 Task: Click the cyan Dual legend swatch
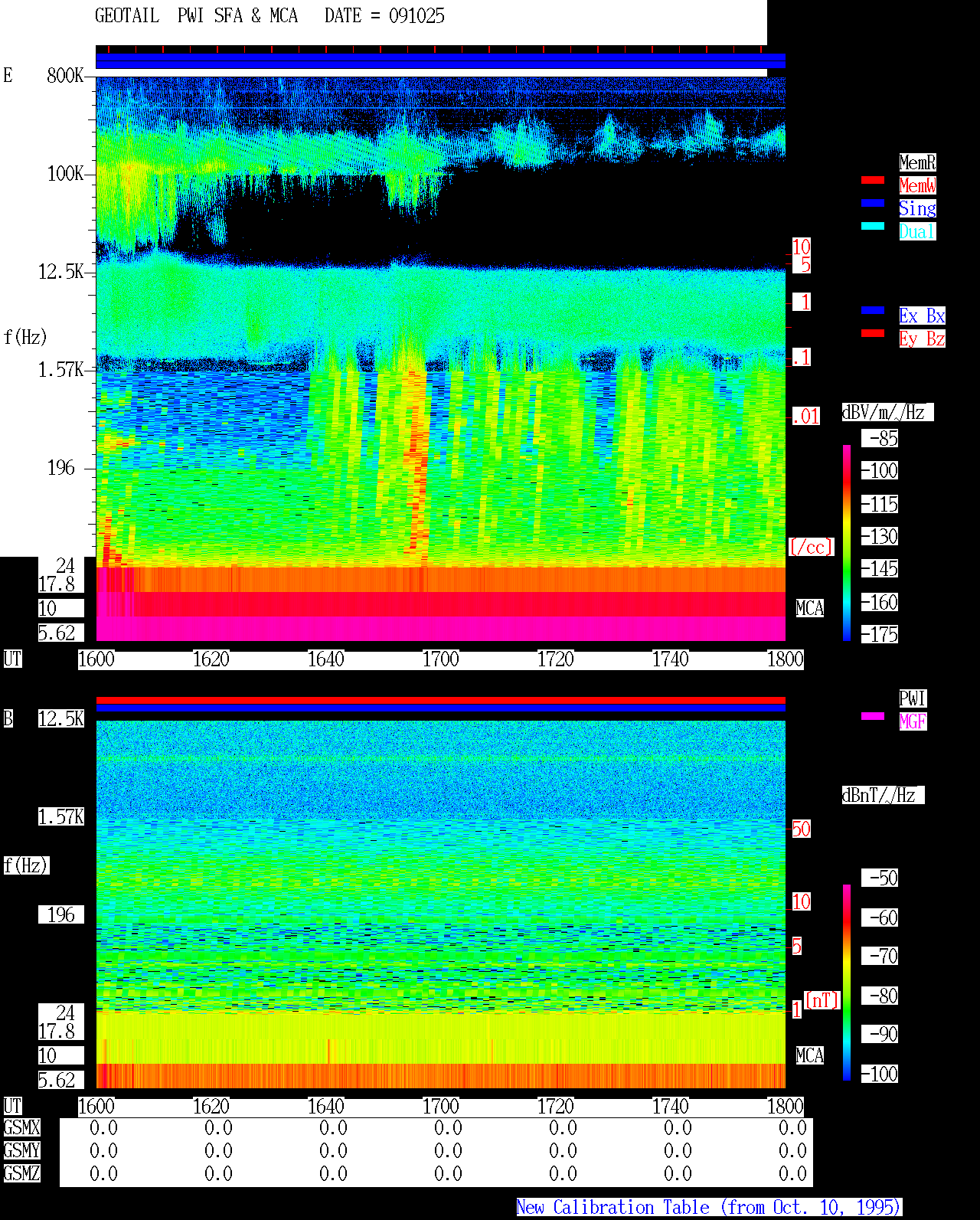tap(873, 226)
